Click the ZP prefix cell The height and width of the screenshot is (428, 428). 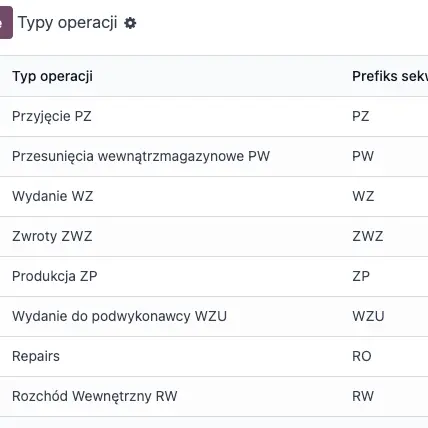(361, 276)
